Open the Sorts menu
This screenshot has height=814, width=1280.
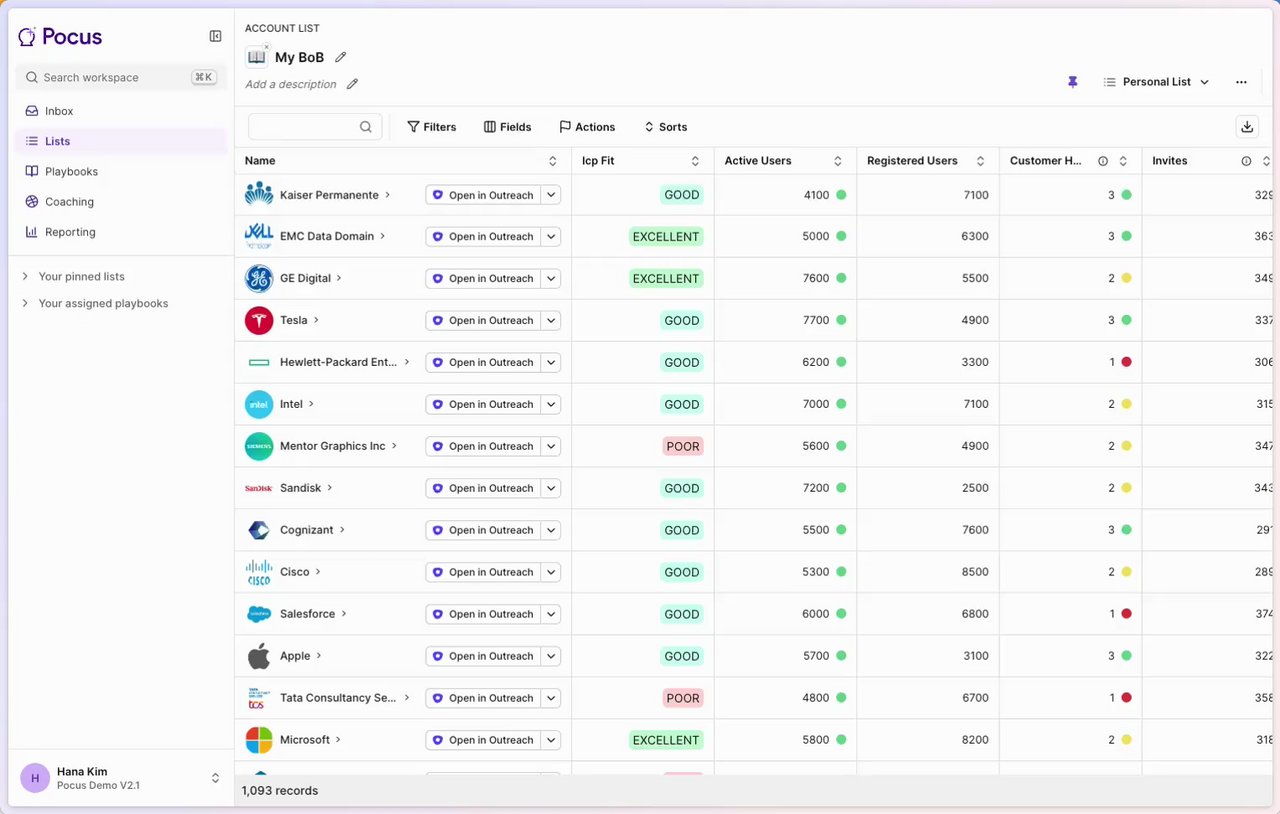(665, 127)
